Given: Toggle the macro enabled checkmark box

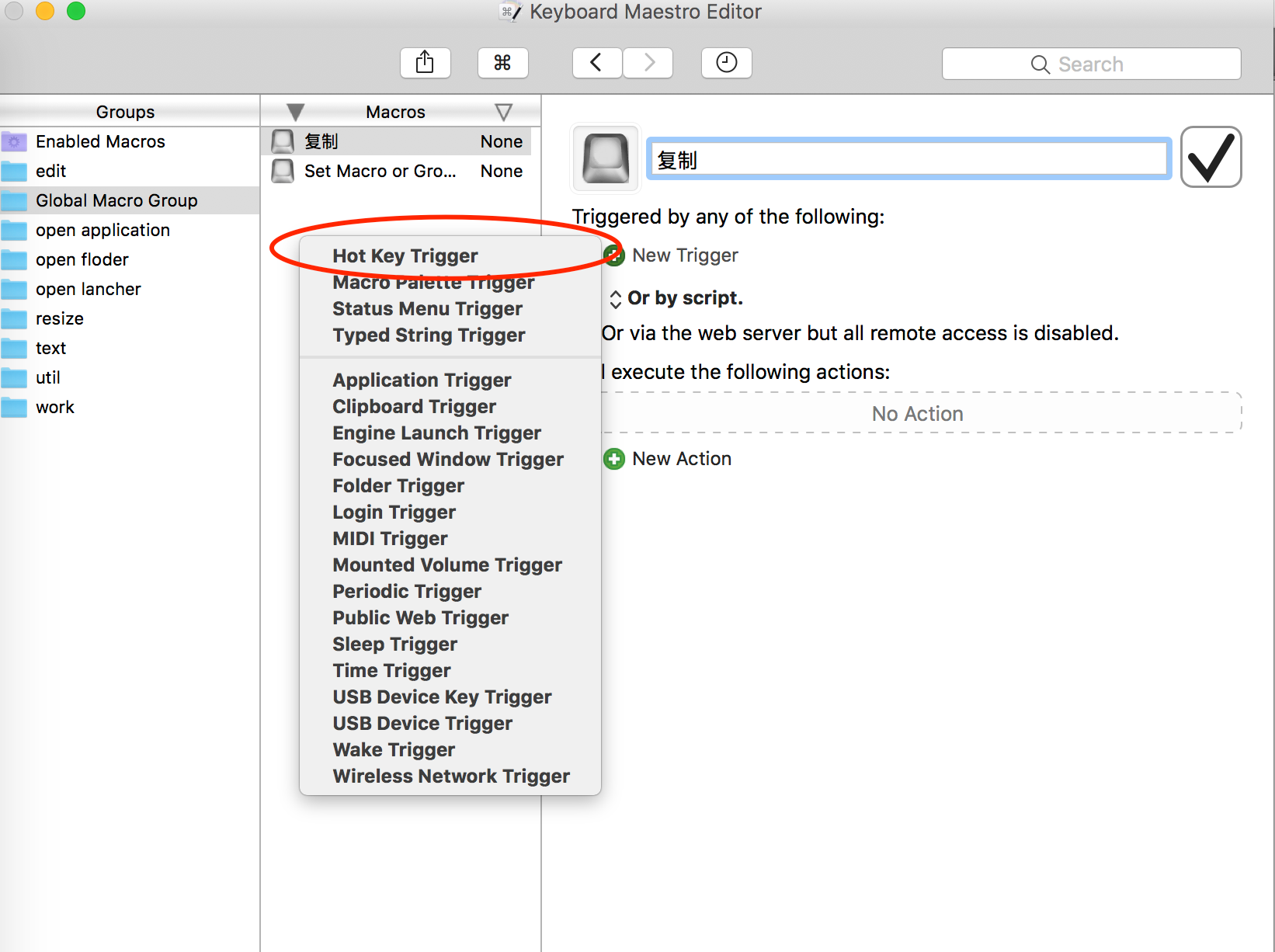Looking at the screenshot, I should click(x=1211, y=157).
